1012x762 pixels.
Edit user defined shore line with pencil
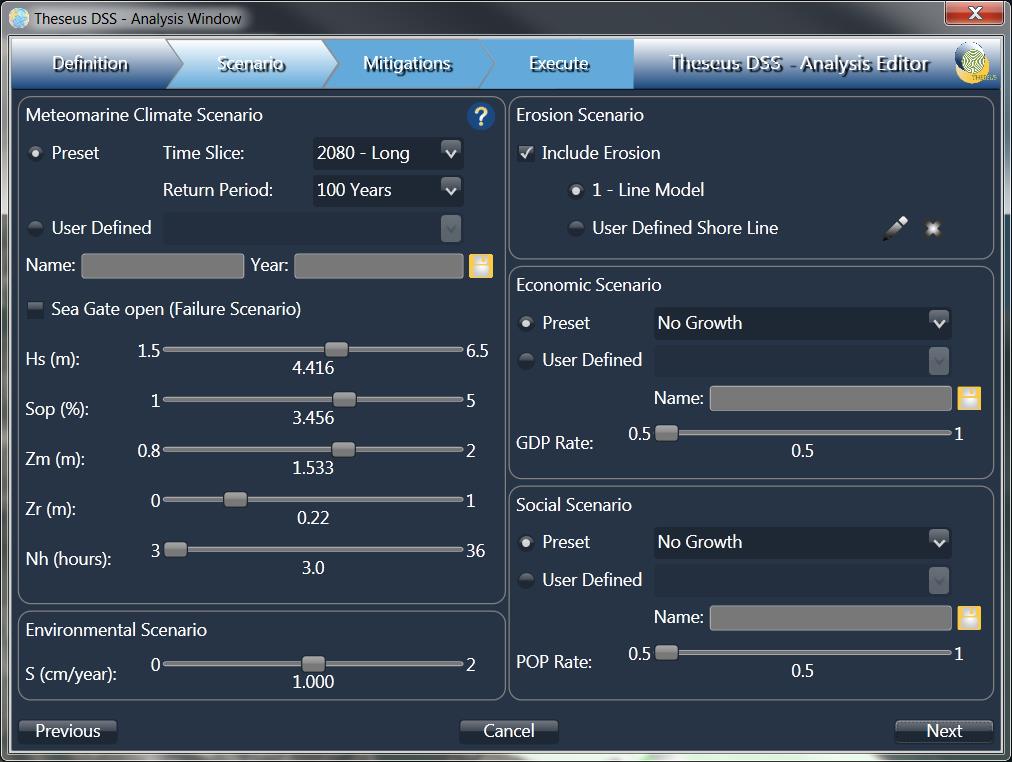pos(895,229)
